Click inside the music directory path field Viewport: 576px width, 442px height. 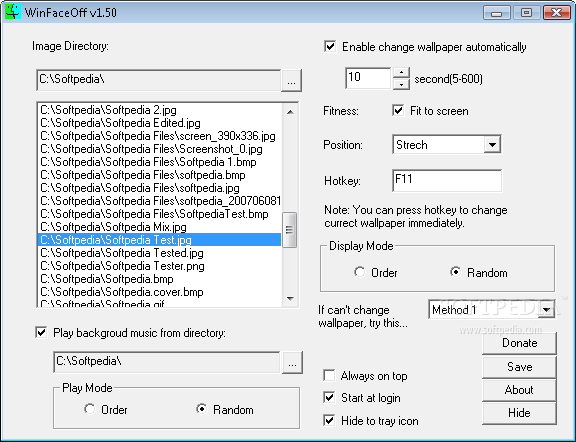click(x=167, y=362)
